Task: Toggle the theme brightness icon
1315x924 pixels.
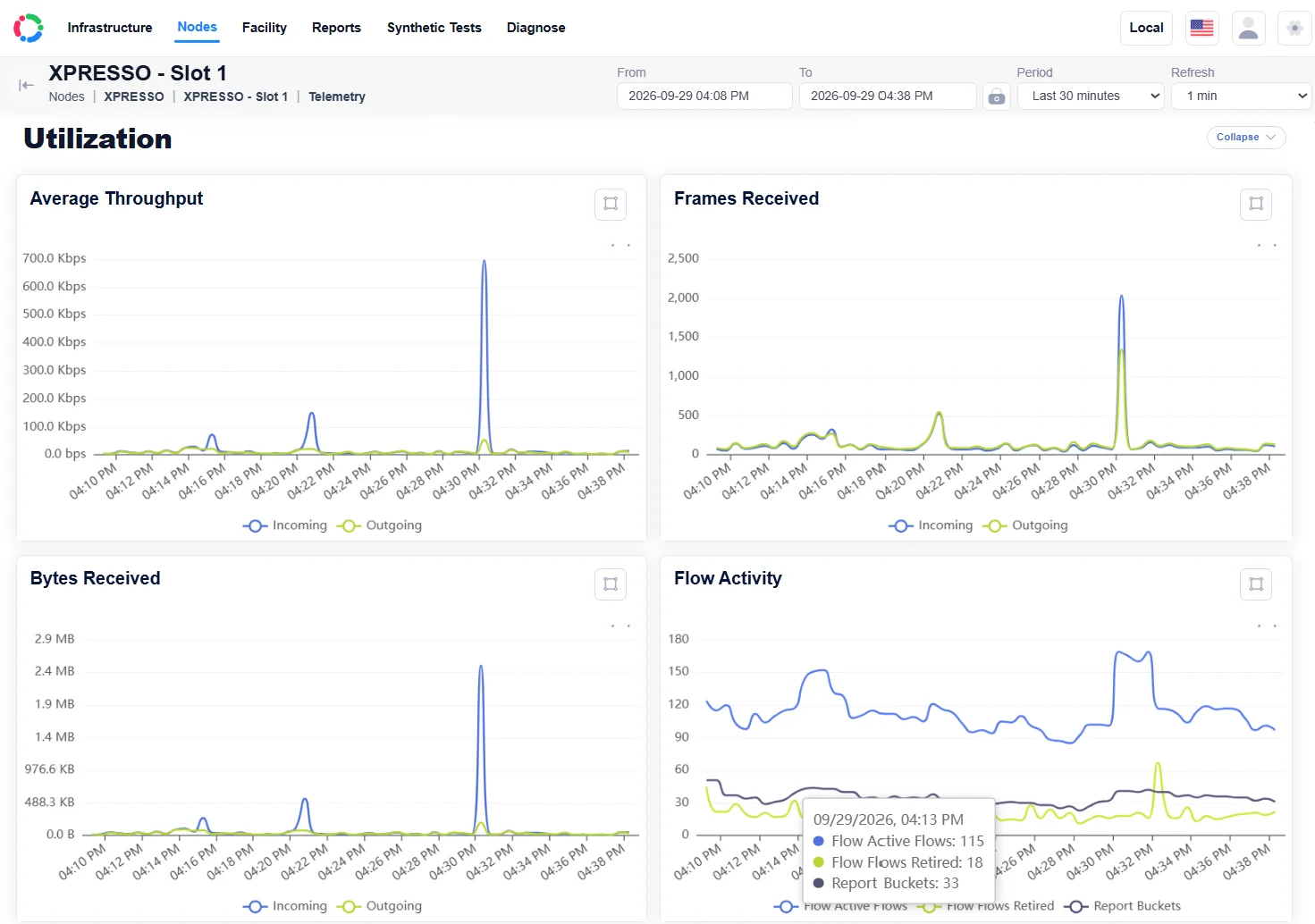Action: point(1294,28)
